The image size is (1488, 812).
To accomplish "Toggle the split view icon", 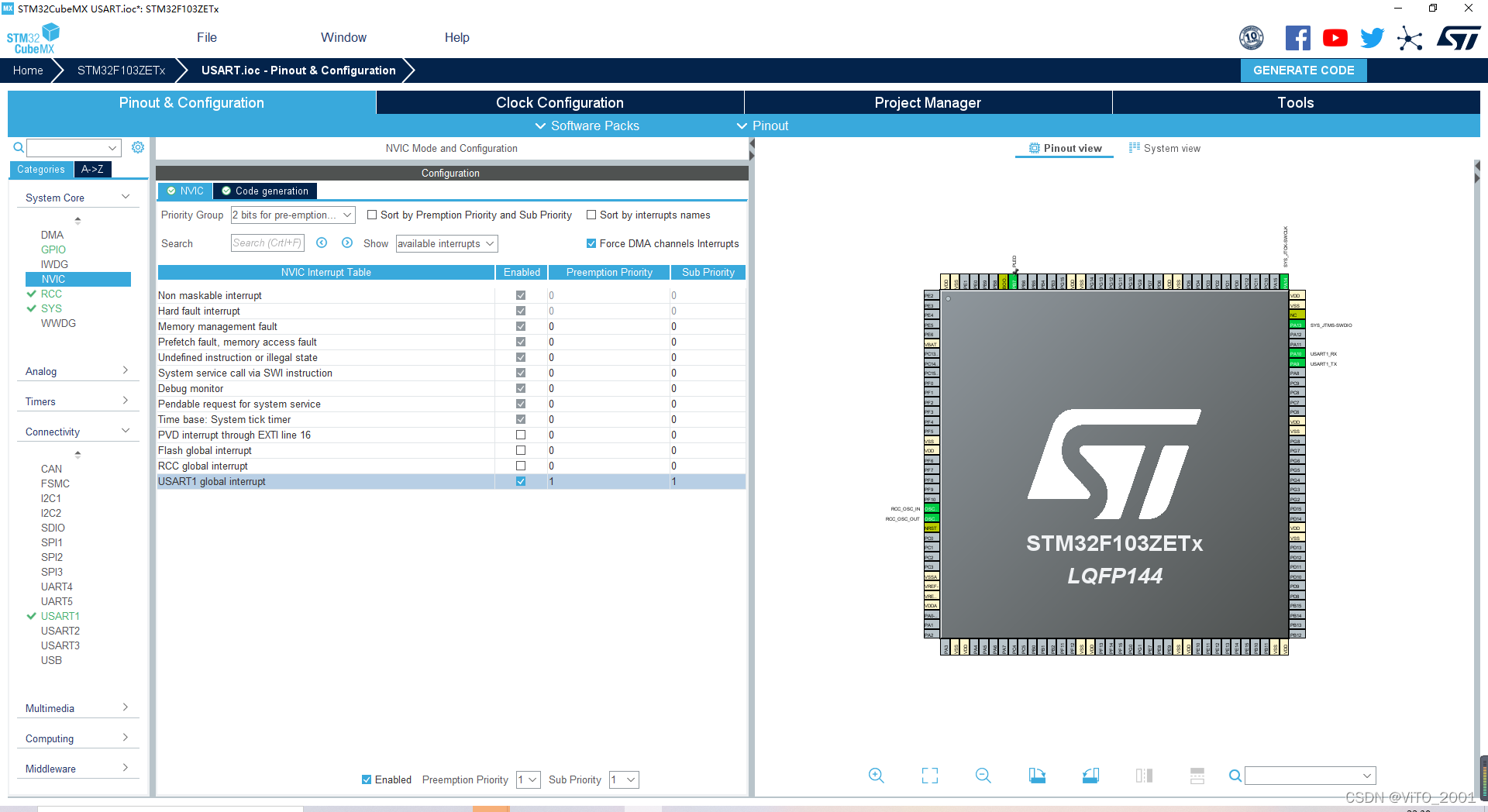I will (1144, 776).
